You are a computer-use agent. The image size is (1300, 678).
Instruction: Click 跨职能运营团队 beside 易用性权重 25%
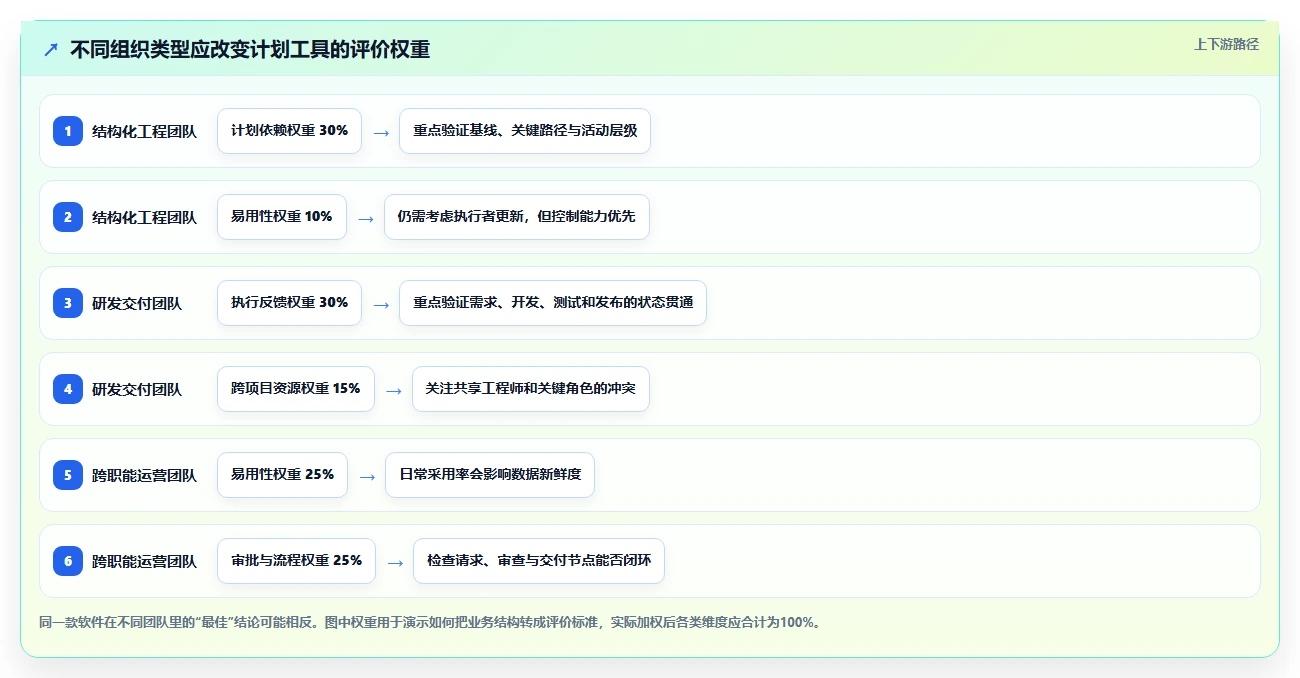(145, 475)
